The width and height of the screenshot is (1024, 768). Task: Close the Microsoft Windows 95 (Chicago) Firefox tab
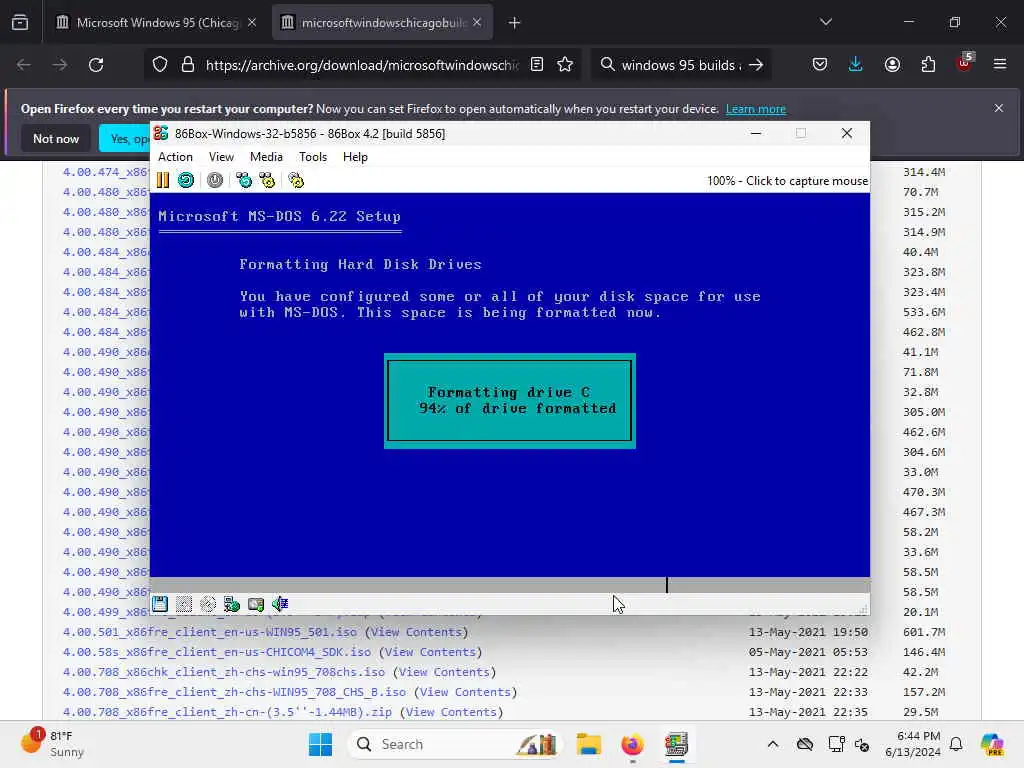pyautogui.click(x=252, y=23)
